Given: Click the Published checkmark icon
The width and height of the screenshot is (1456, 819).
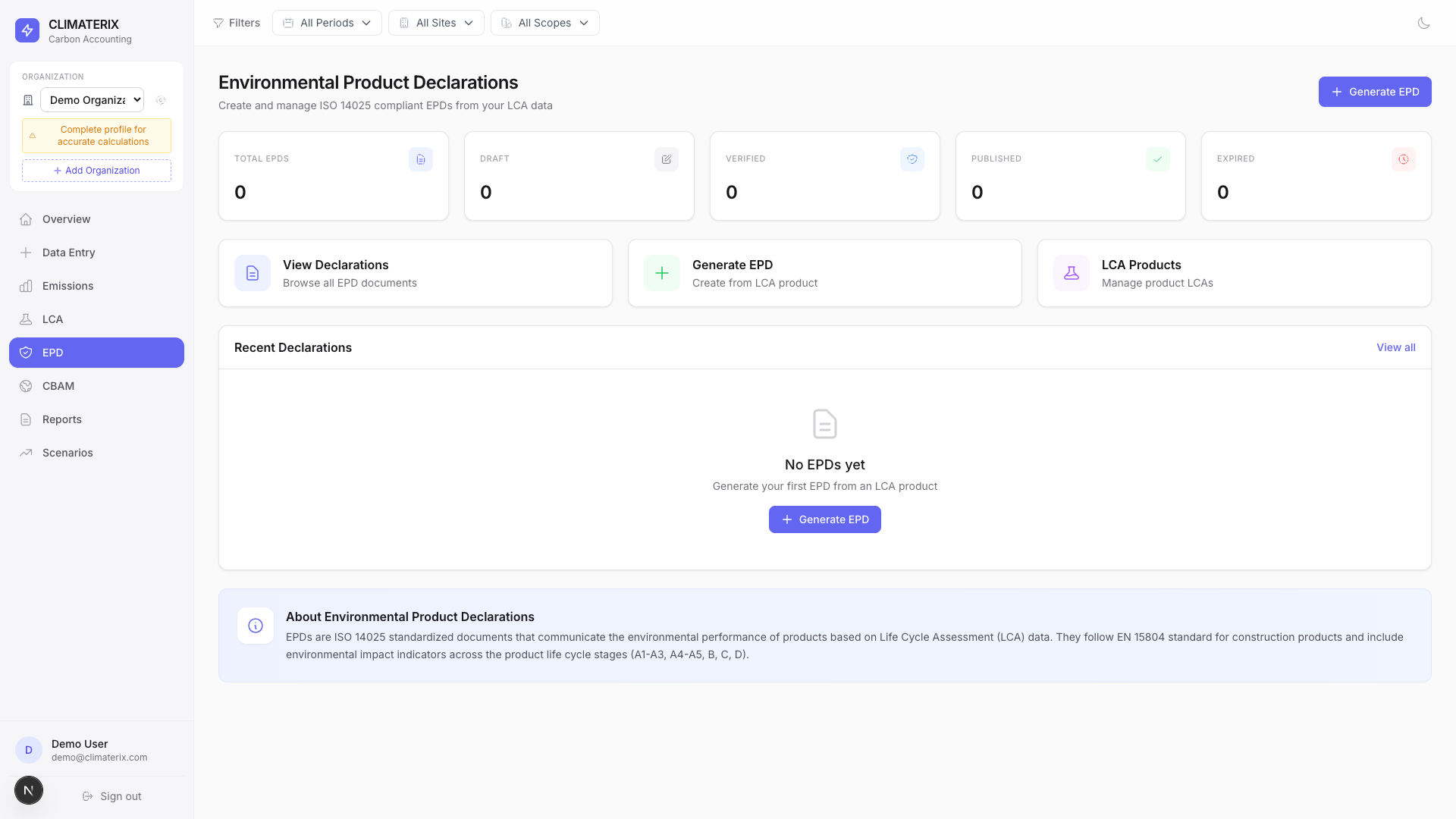Looking at the screenshot, I should pyautogui.click(x=1157, y=159).
